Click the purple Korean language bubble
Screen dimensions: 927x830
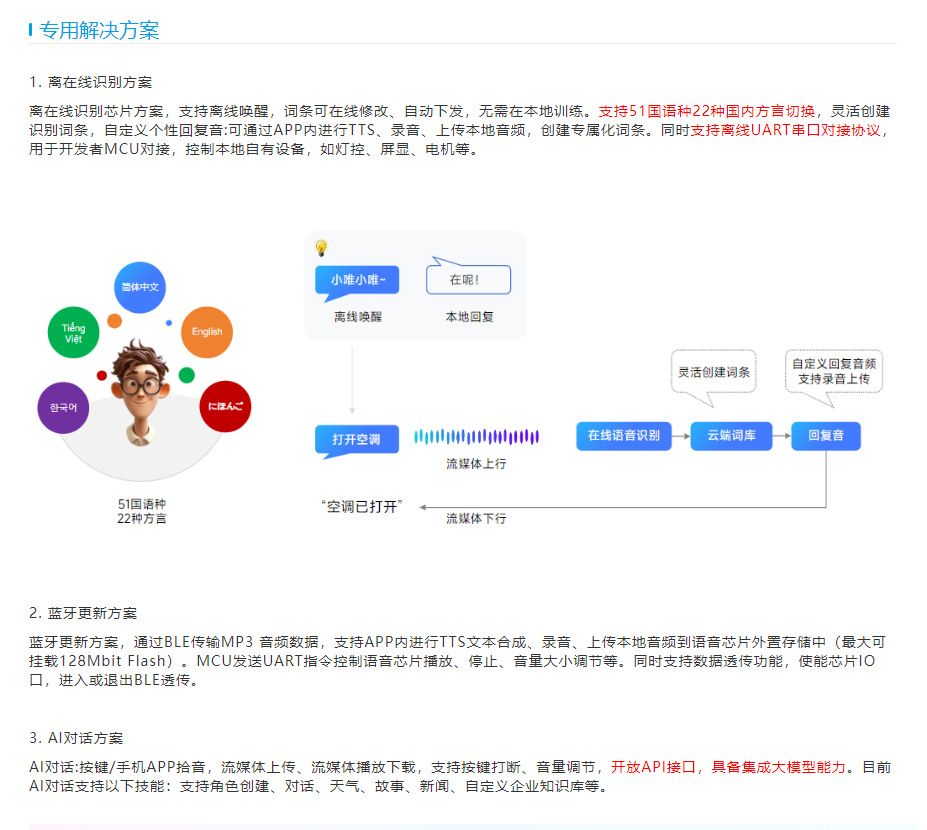63,407
